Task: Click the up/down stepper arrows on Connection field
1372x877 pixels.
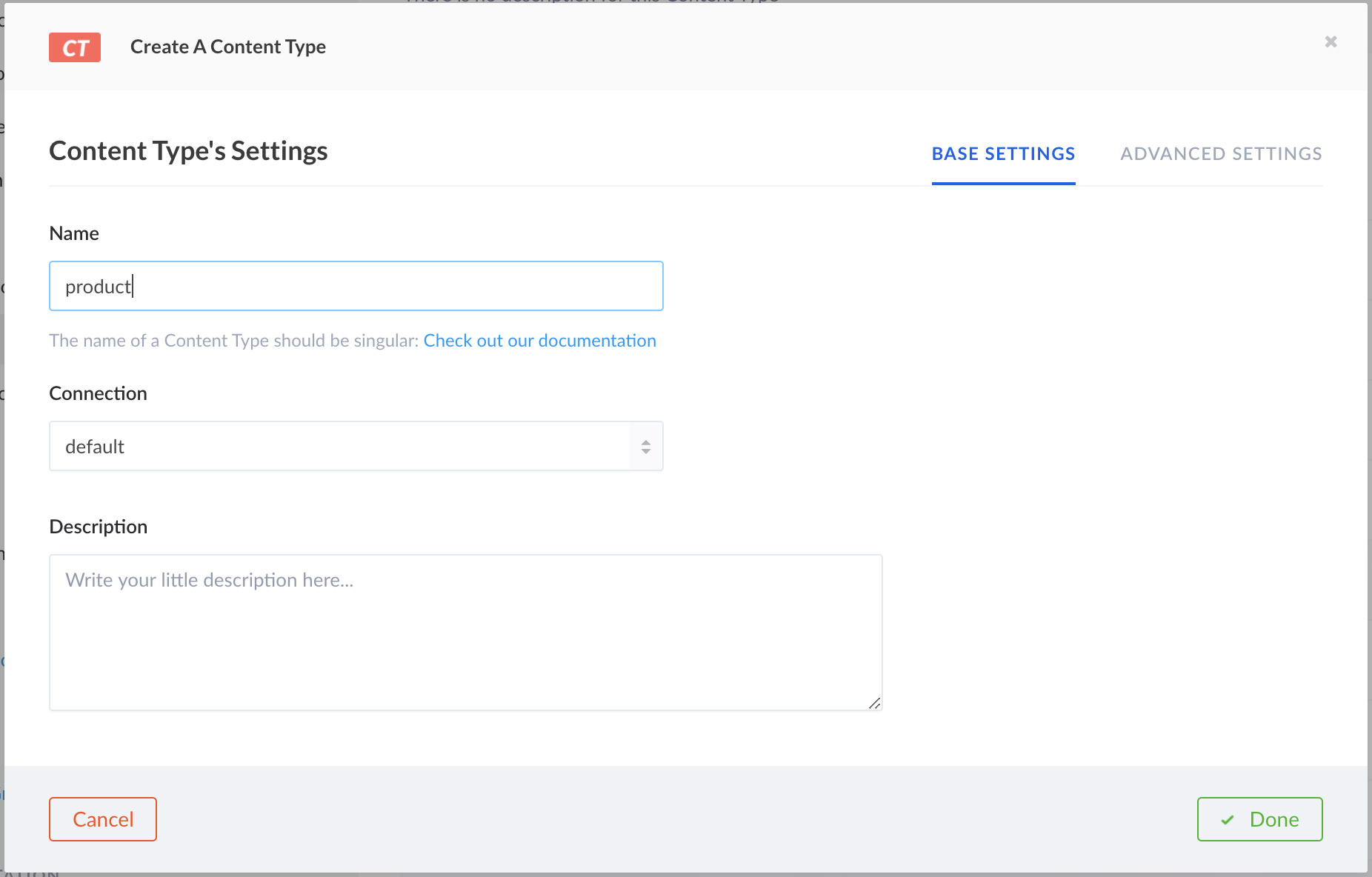Action: point(645,446)
